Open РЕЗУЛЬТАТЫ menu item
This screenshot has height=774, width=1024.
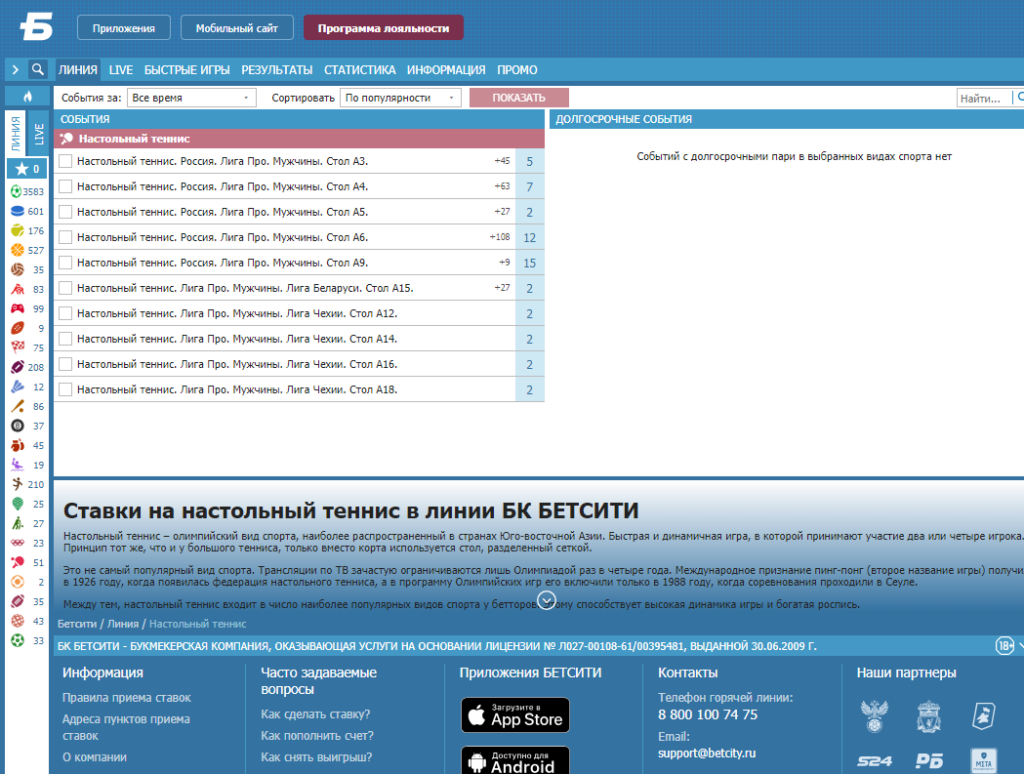click(x=277, y=69)
